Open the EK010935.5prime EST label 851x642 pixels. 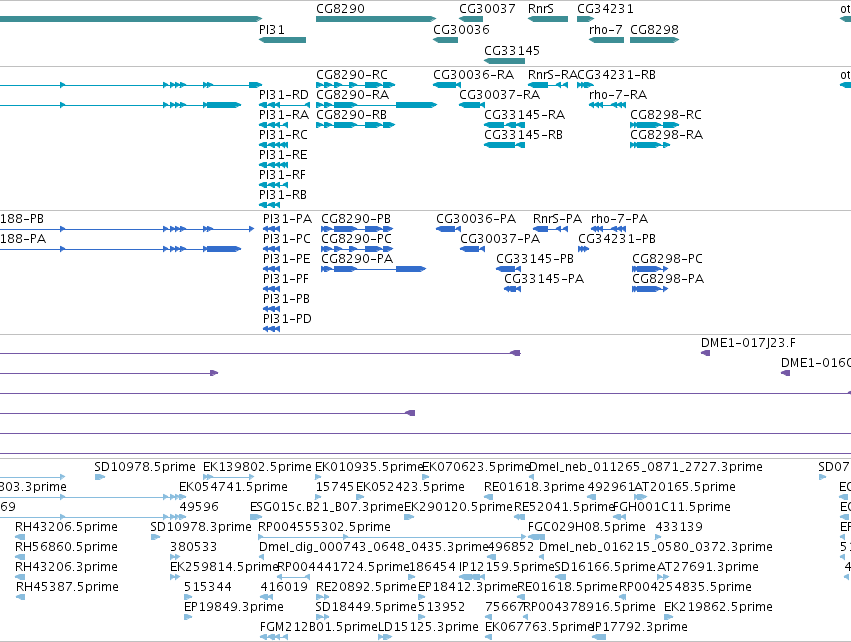(x=369, y=467)
